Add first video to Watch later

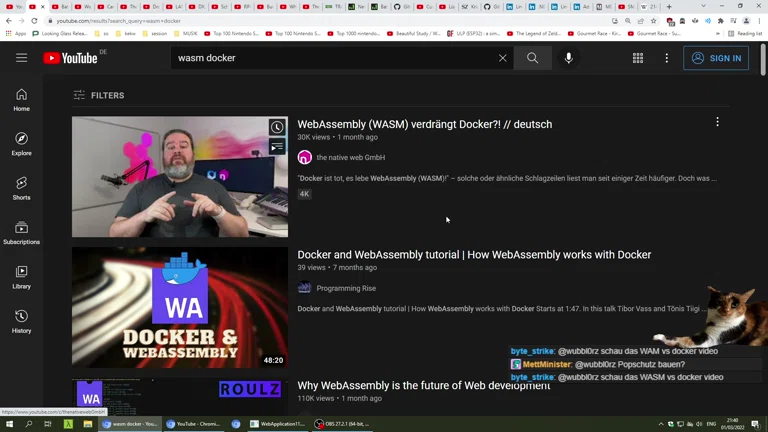click(277, 127)
